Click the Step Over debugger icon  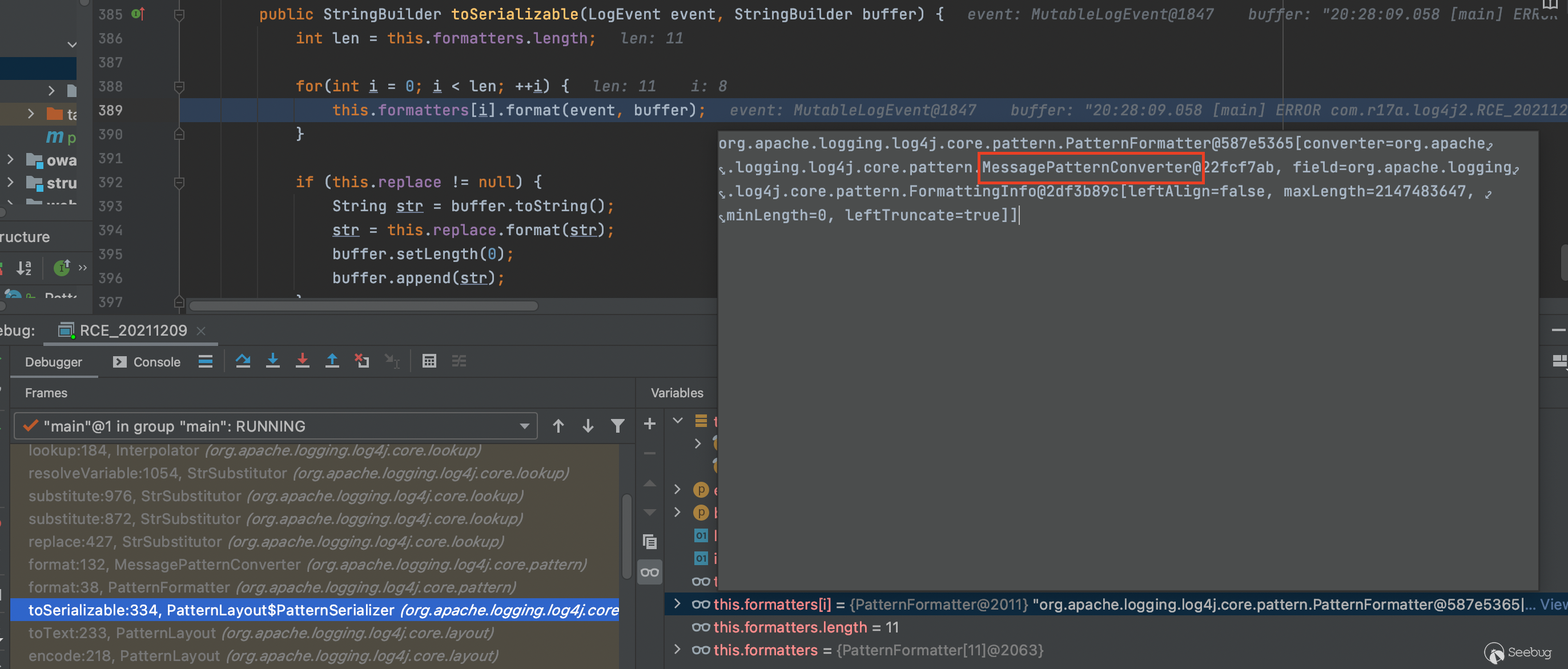[x=243, y=361]
